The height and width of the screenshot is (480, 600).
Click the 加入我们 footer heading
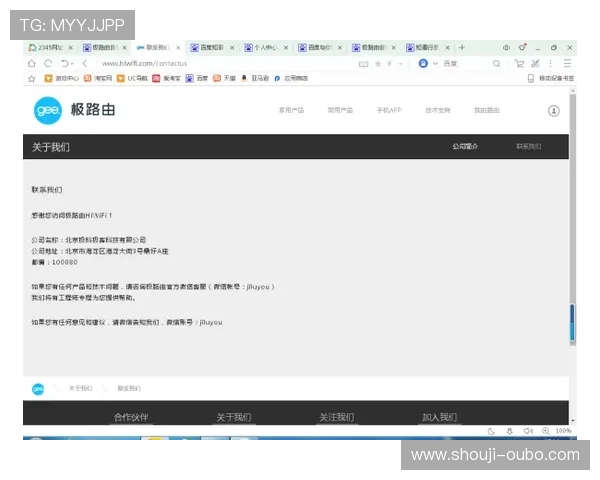440,417
